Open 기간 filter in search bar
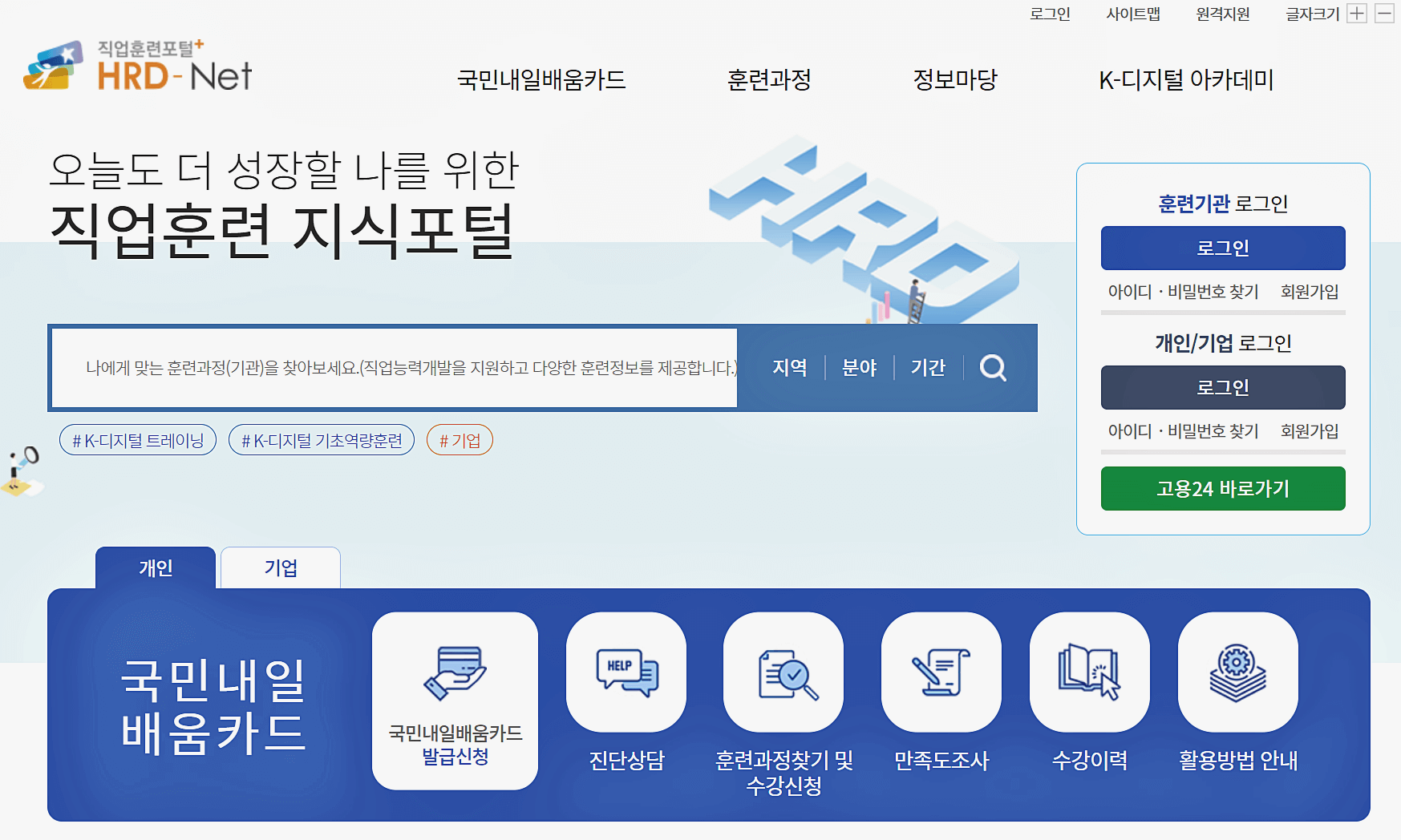This screenshot has width=1401, height=840. pyautogui.click(x=929, y=368)
